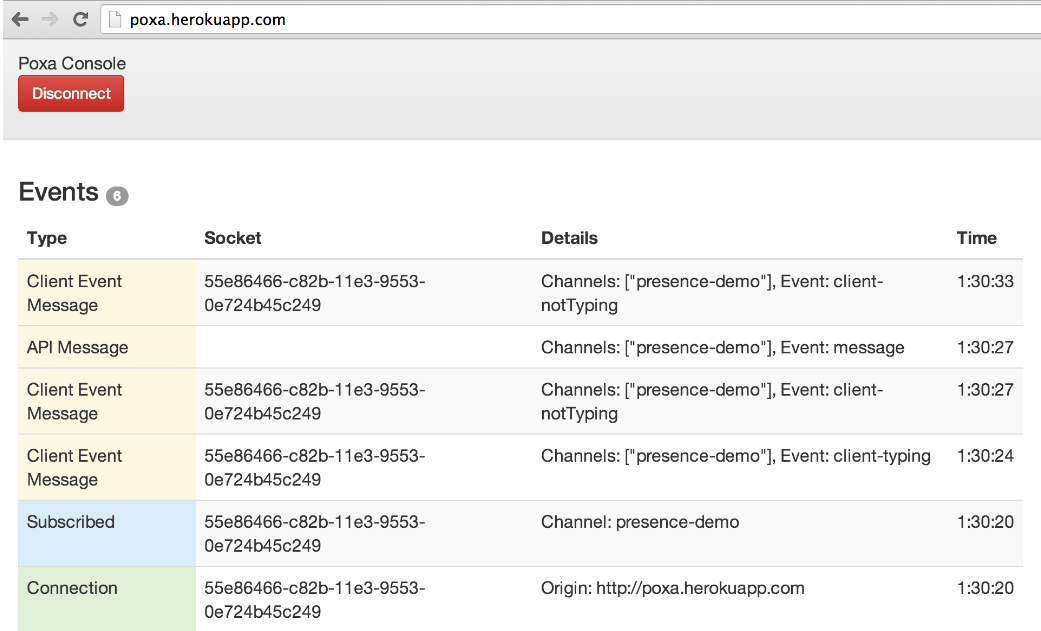Click the browser back arrow
The height and width of the screenshot is (631, 1041).
pyautogui.click(x=21, y=20)
